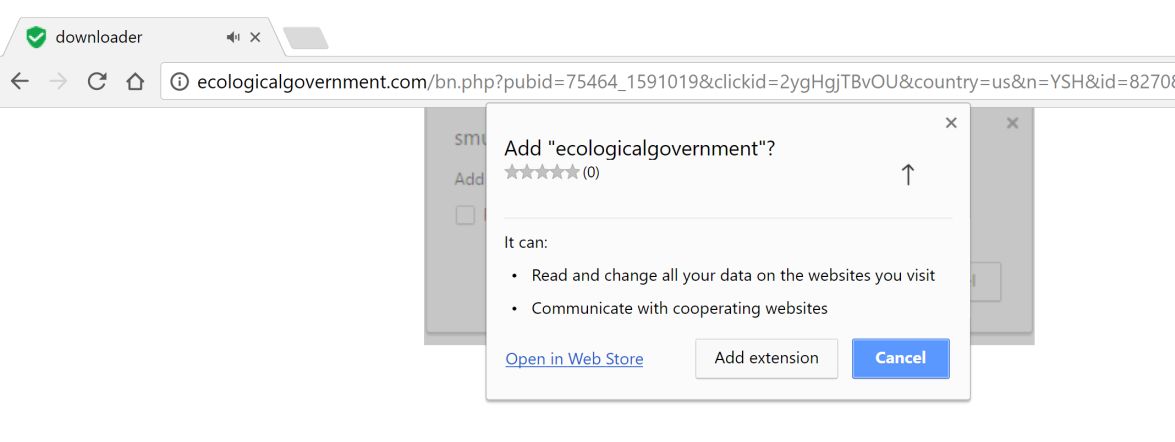Screen dimensions: 1175x442
Task: Click the rating count (0)
Action: point(591,172)
